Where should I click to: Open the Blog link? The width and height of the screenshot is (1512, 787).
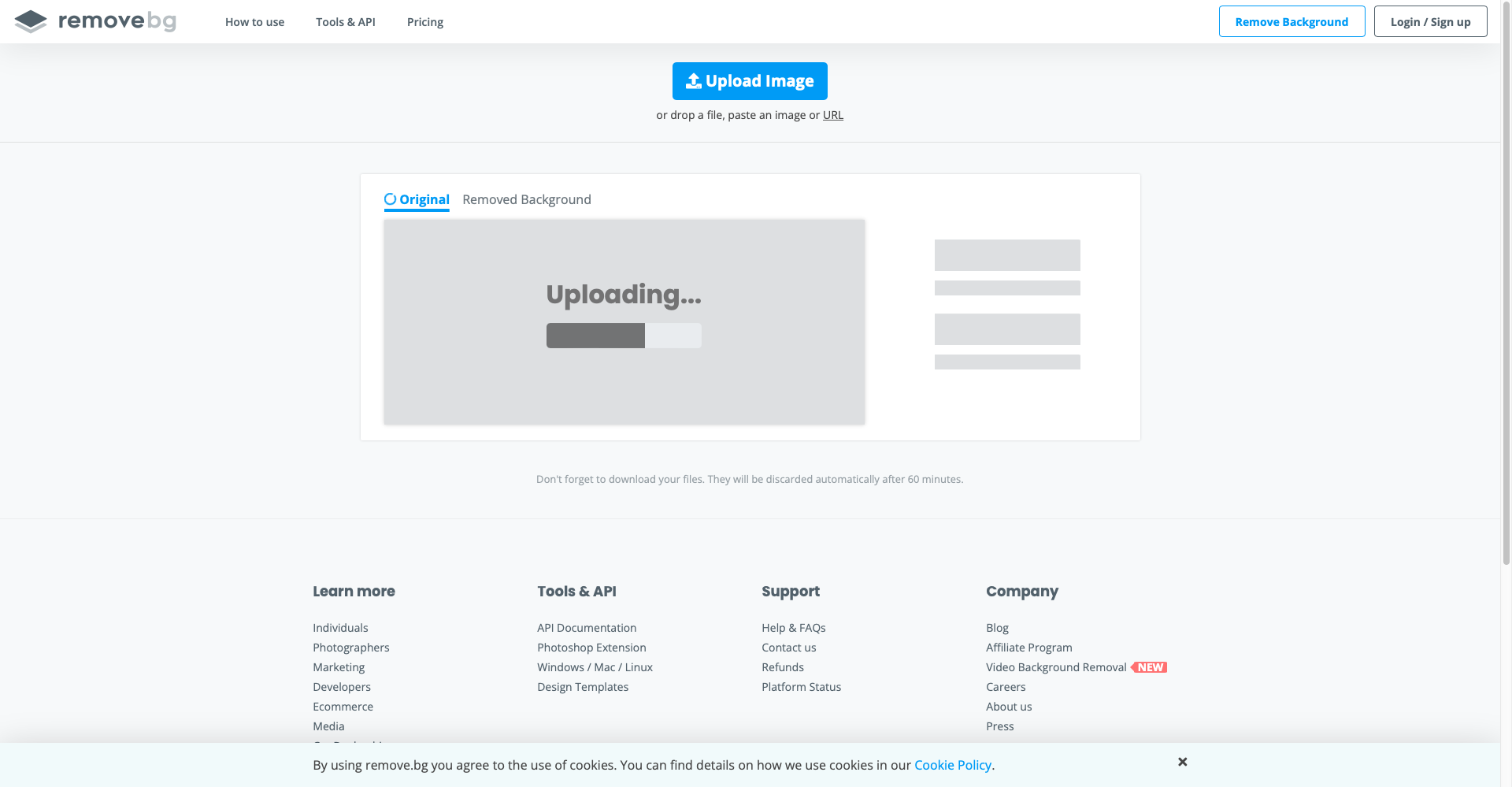coord(997,628)
